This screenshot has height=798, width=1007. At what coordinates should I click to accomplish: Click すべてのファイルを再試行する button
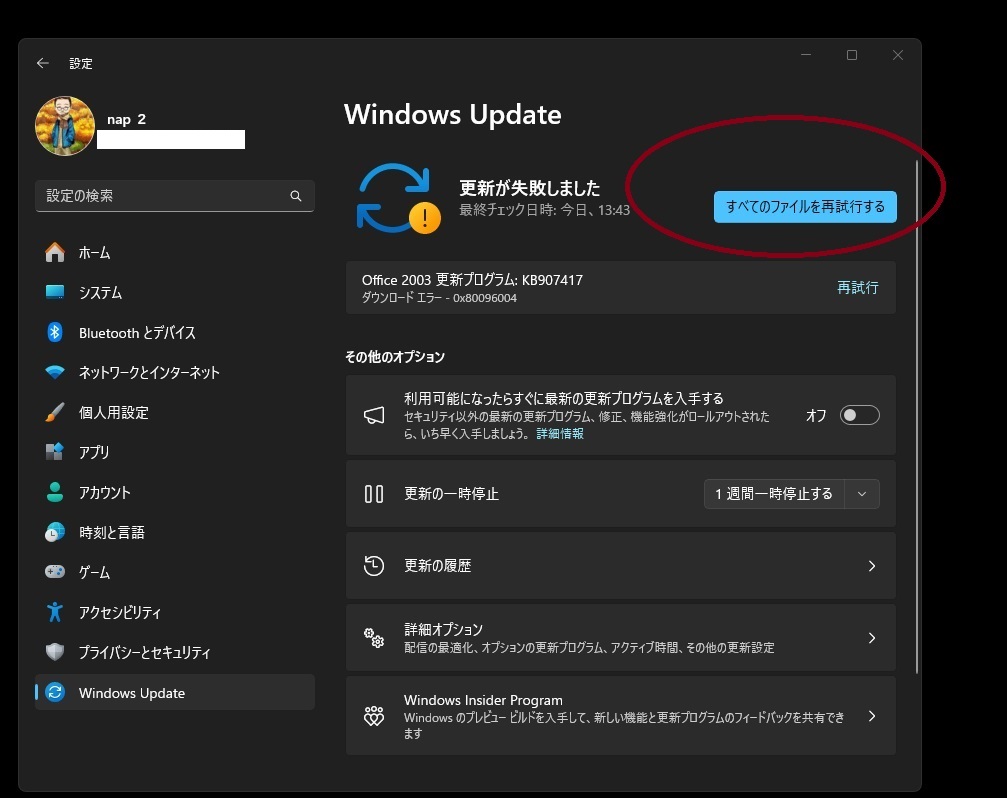(x=805, y=207)
